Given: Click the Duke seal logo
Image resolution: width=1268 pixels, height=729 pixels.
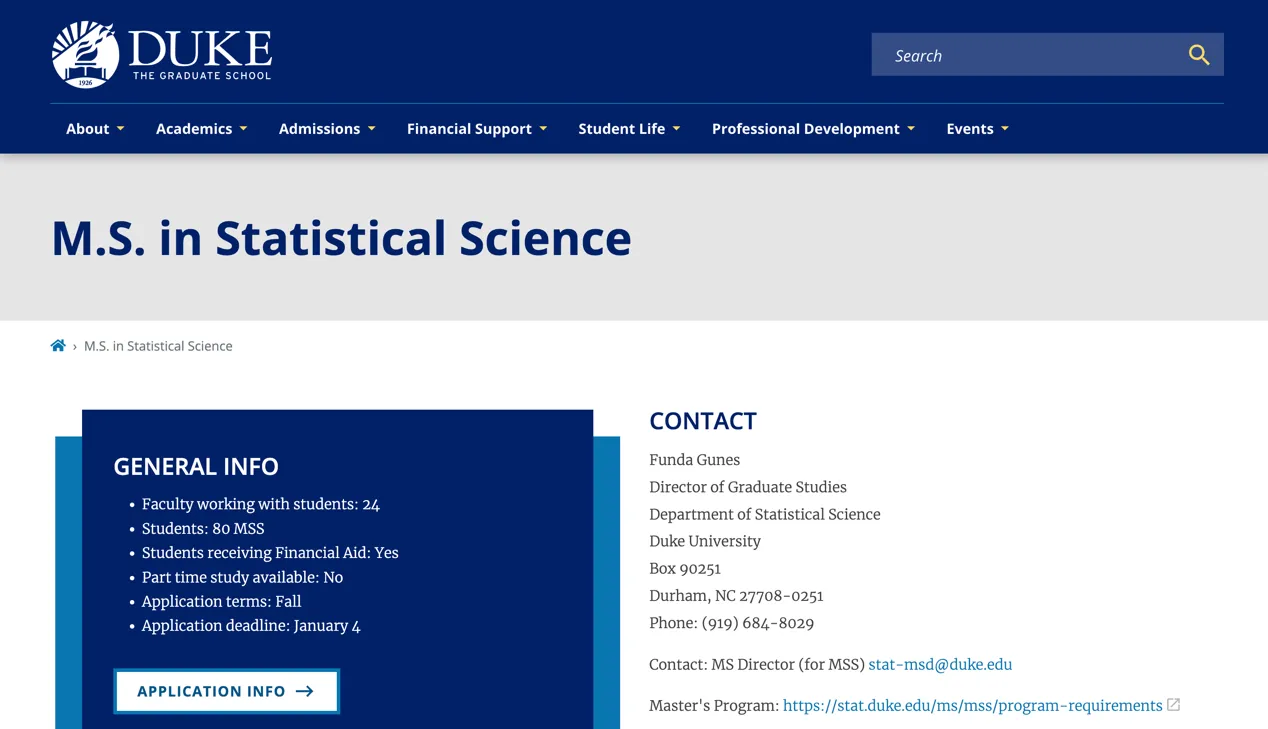Looking at the screenshot, I should [86, 54].
